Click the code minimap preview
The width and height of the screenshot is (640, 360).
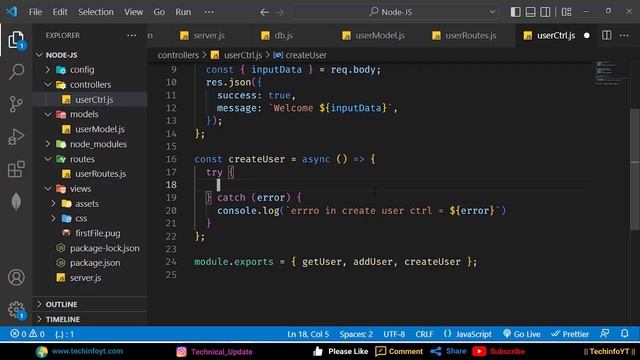pos(608,73)
